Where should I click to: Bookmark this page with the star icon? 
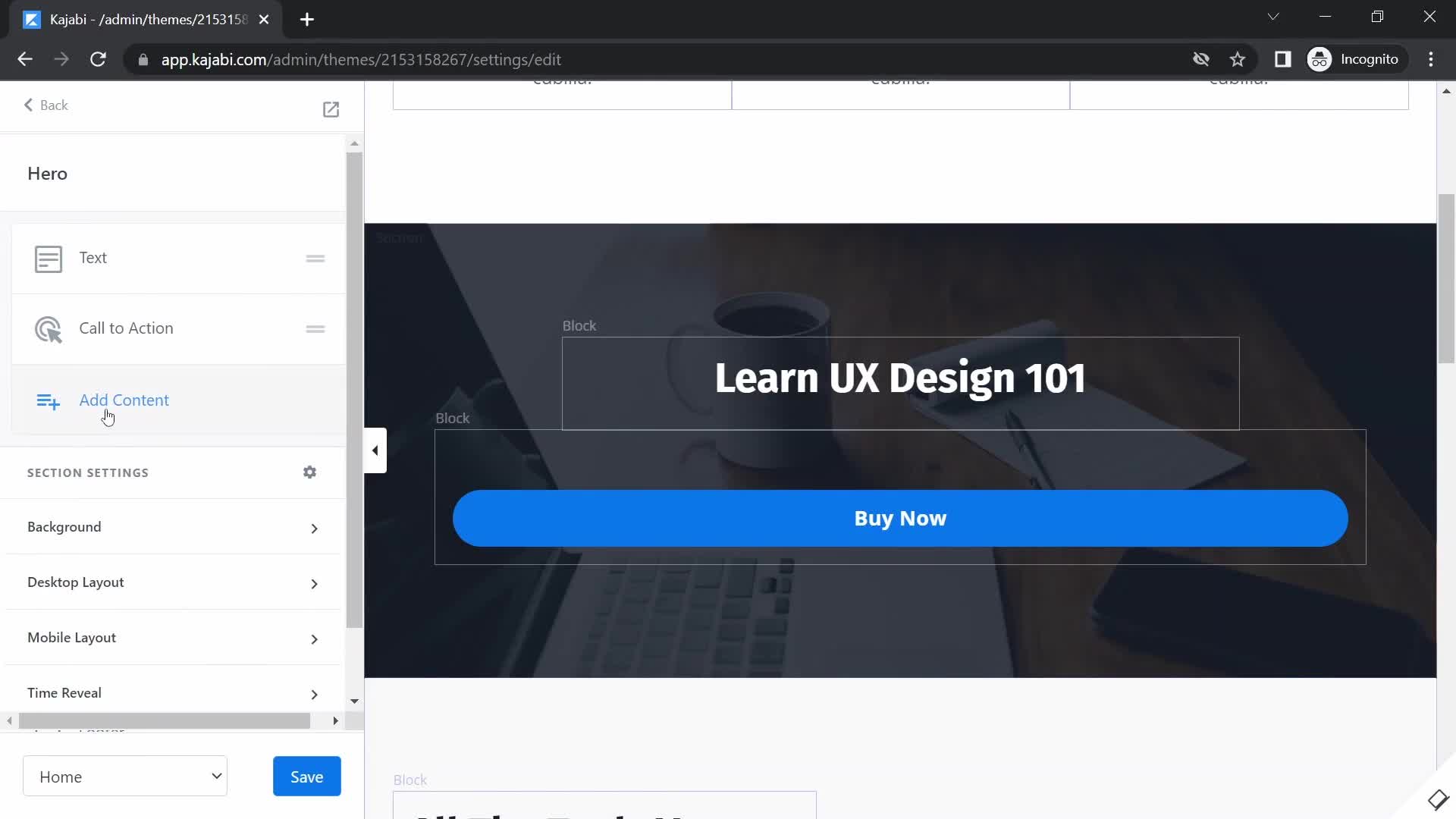(x=1238, y=59)
